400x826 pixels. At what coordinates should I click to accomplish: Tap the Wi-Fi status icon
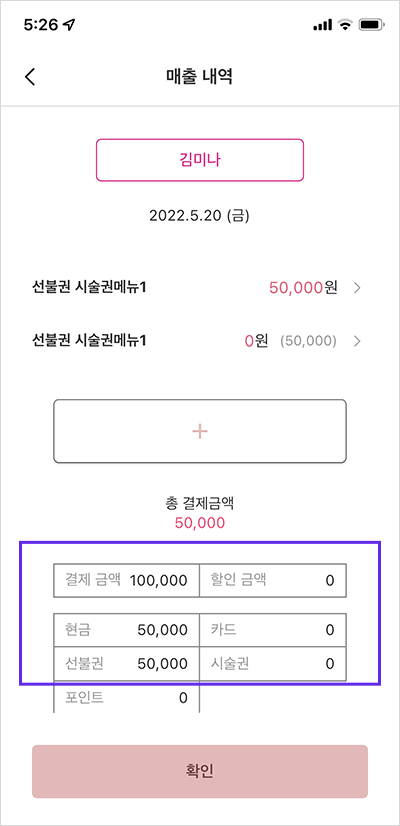pyautogui.click(x=346, y=25)
